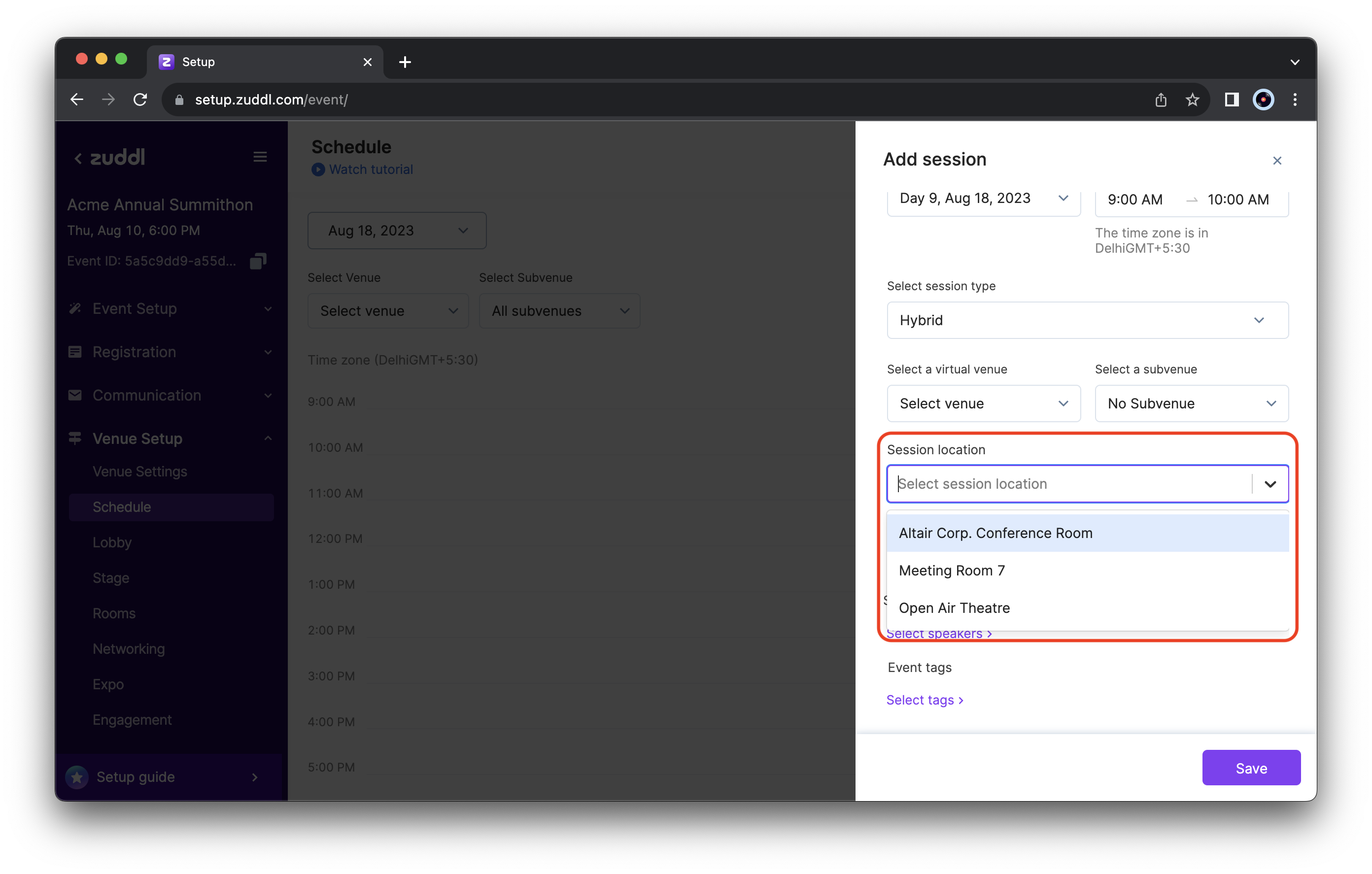Click the browser share page icon
Viewport: 1372px width, 874px height.
(1161, 100)
